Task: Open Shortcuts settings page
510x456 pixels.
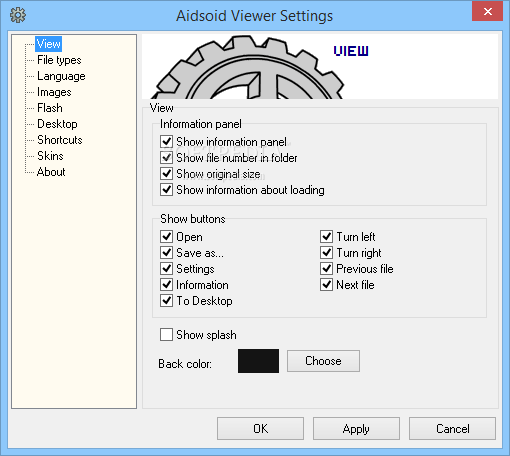Action: pyautogui.click(x=60, y=140)
